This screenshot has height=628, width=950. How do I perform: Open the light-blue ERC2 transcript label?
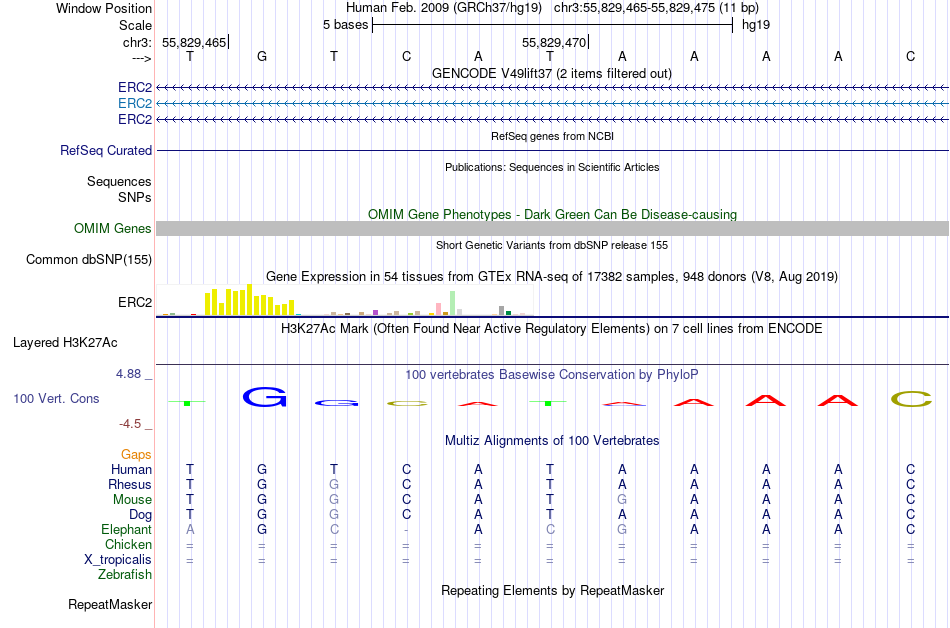pyautogui.click(x=135, y=104)
